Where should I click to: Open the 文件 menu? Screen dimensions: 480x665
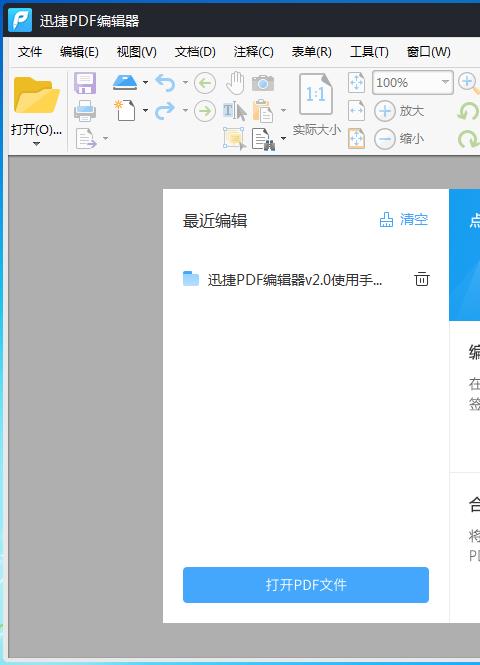click(30, 52)
